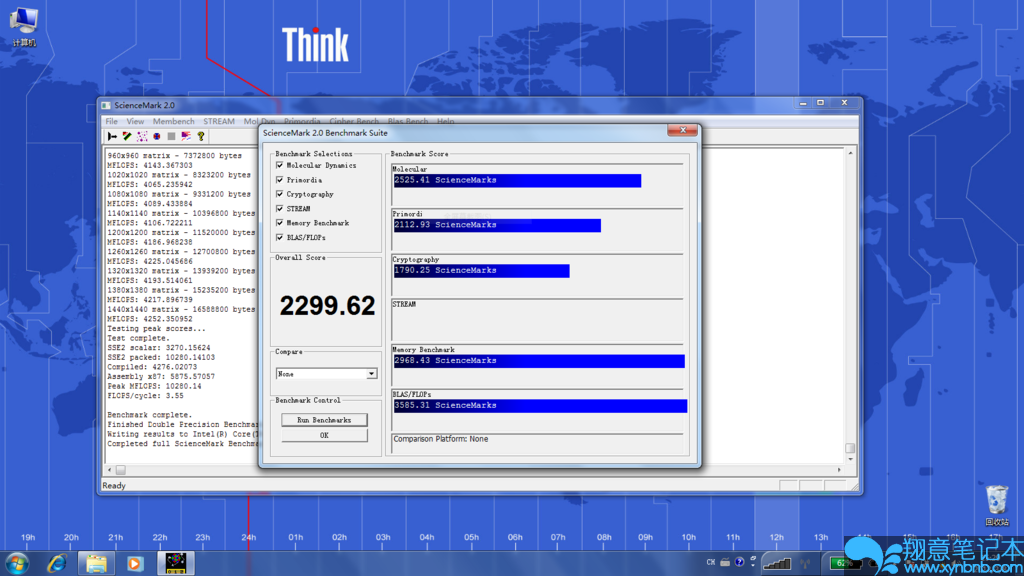
Task: Minimize the ScienceMark 2.0 main window
Action: pos(803,103)
